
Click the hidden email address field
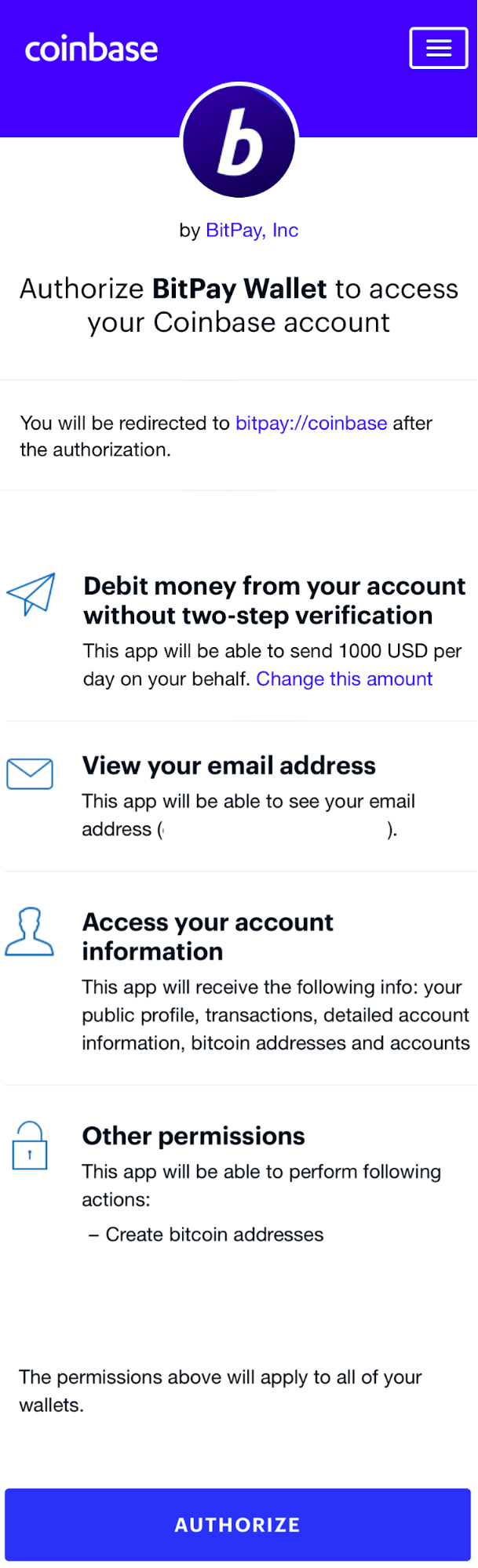click(x=275, y=829)
